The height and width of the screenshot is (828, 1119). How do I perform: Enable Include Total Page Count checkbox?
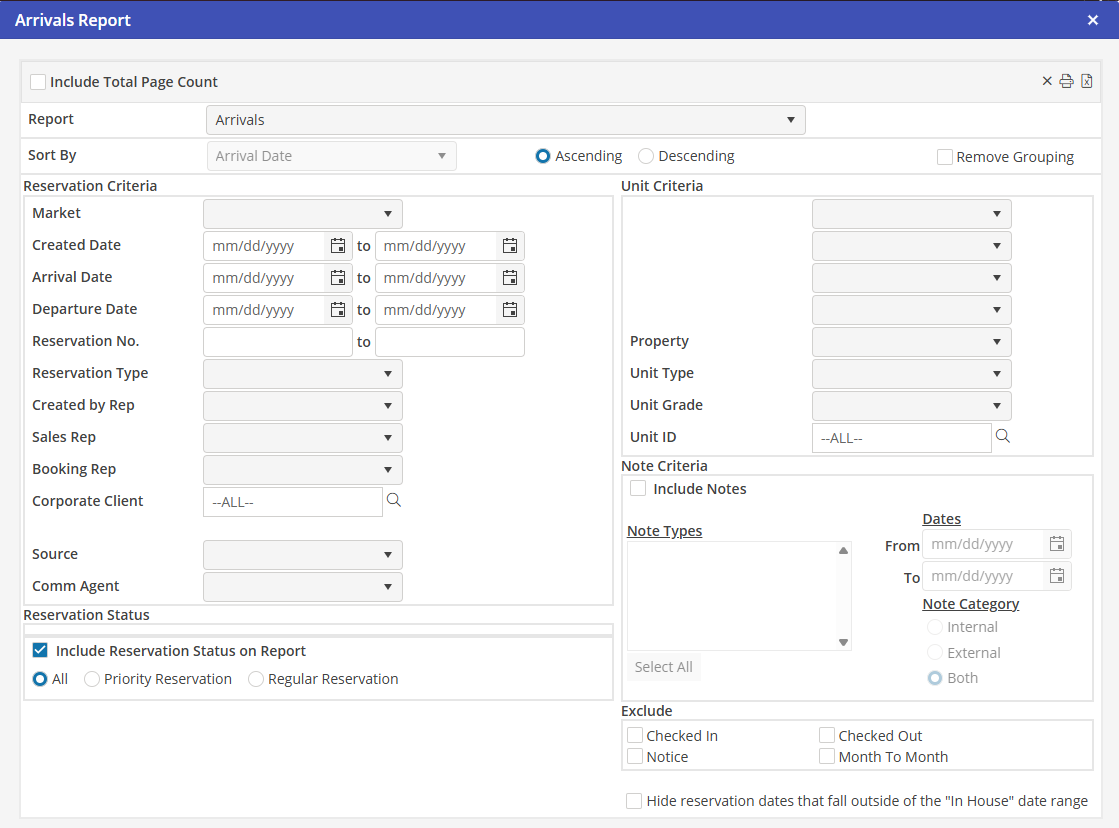(x=38, y=82)
